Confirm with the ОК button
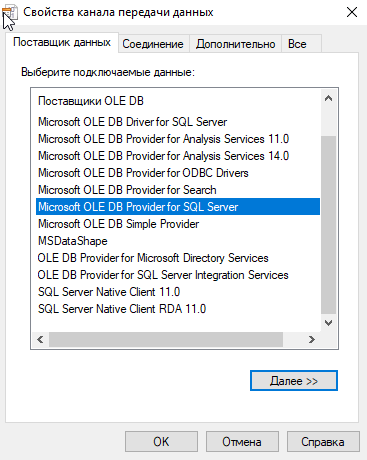The height and width of the screenshot is (460, 367). pos(161,442)
